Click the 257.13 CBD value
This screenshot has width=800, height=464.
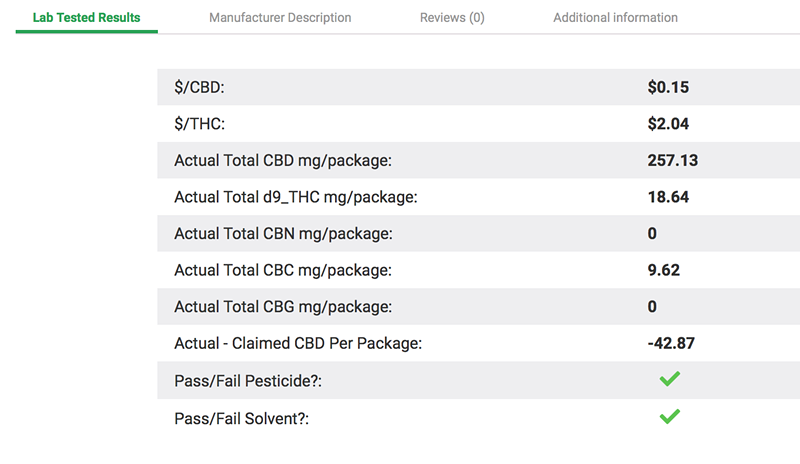(x=672, y=161)
